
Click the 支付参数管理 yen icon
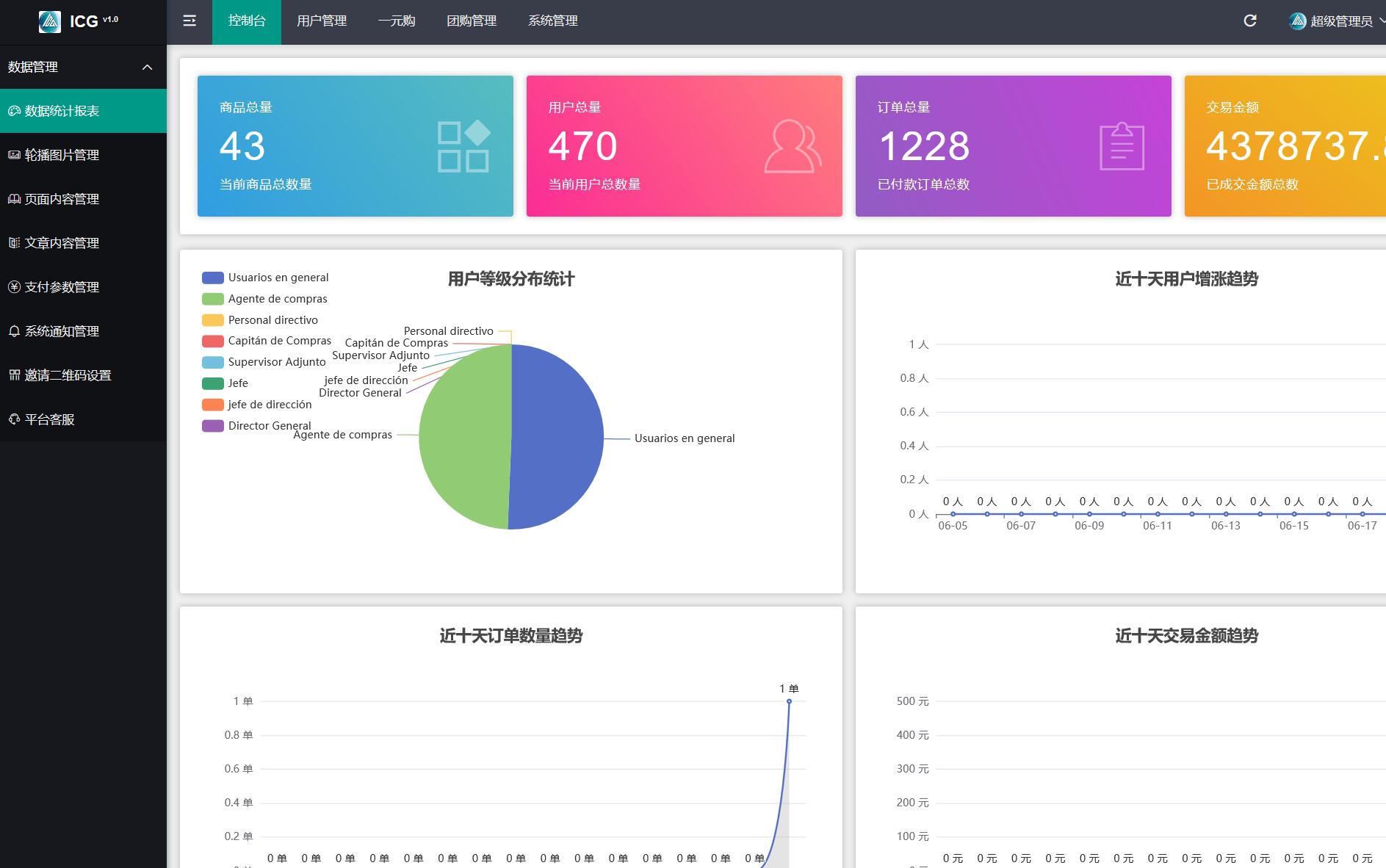(x=14, y=287)
